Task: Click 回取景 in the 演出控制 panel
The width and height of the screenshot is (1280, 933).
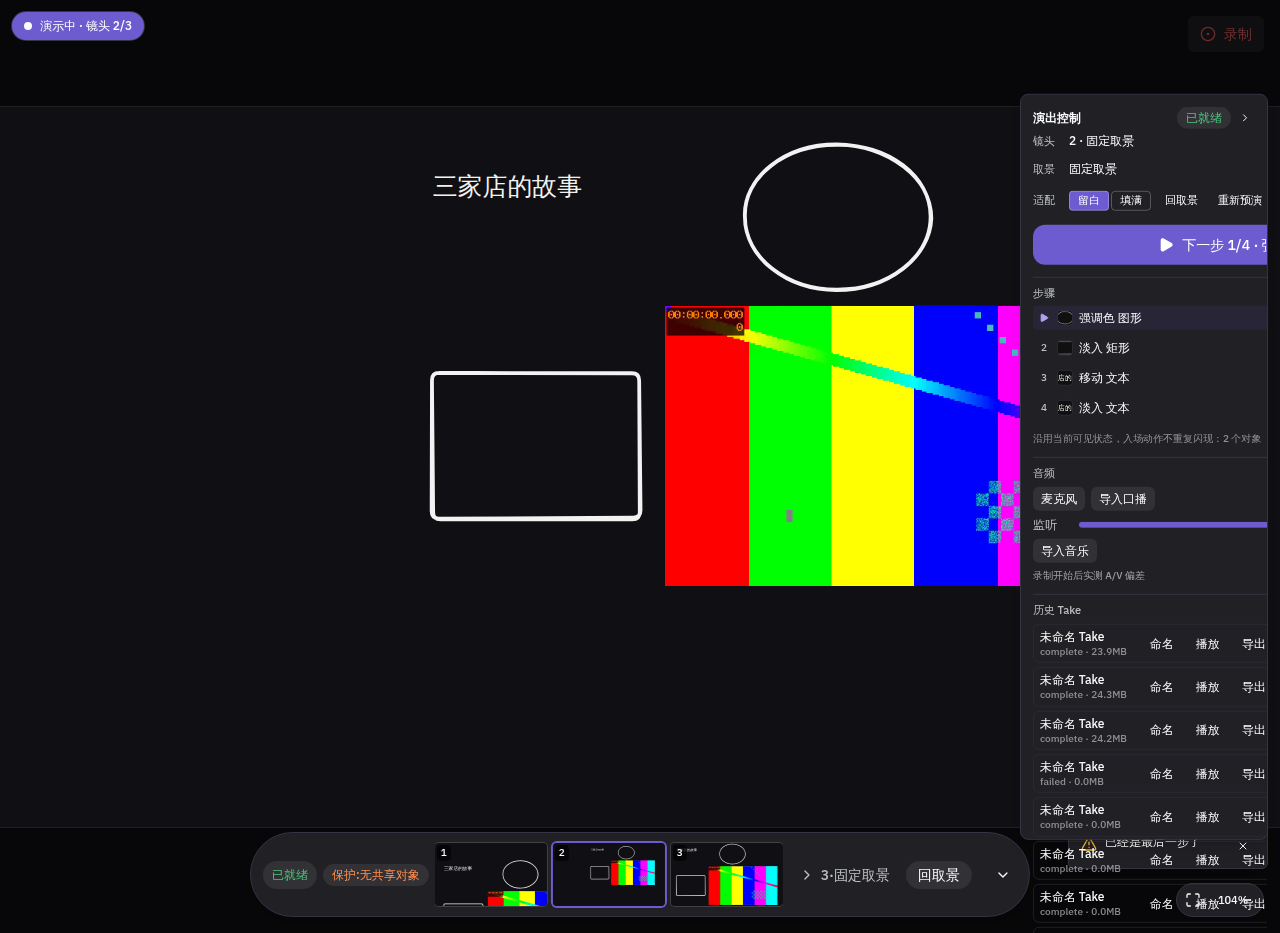Action: click(1181, 201)
